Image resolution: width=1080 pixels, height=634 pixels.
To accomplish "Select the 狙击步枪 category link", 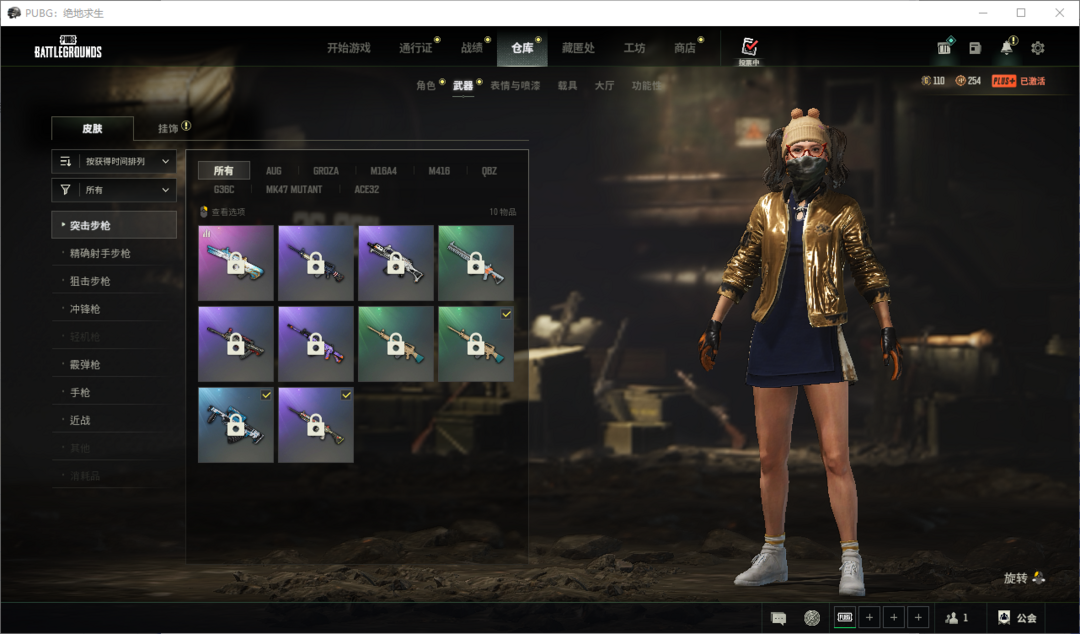I will point(90,281).
